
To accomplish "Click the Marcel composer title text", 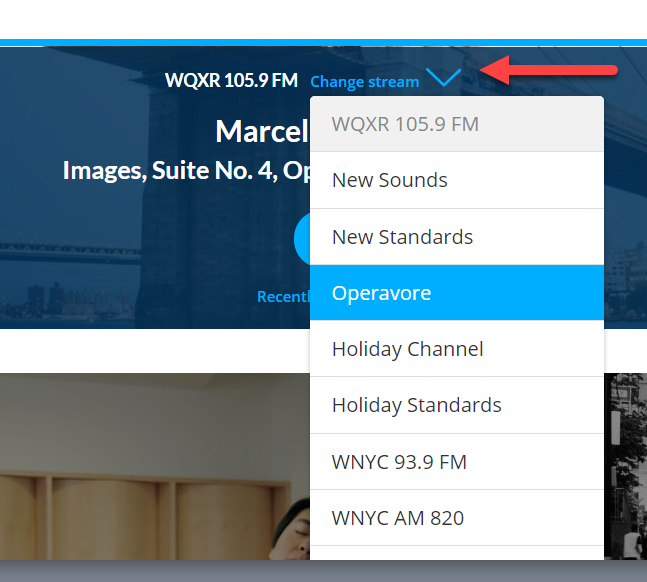I will point(261,131).
